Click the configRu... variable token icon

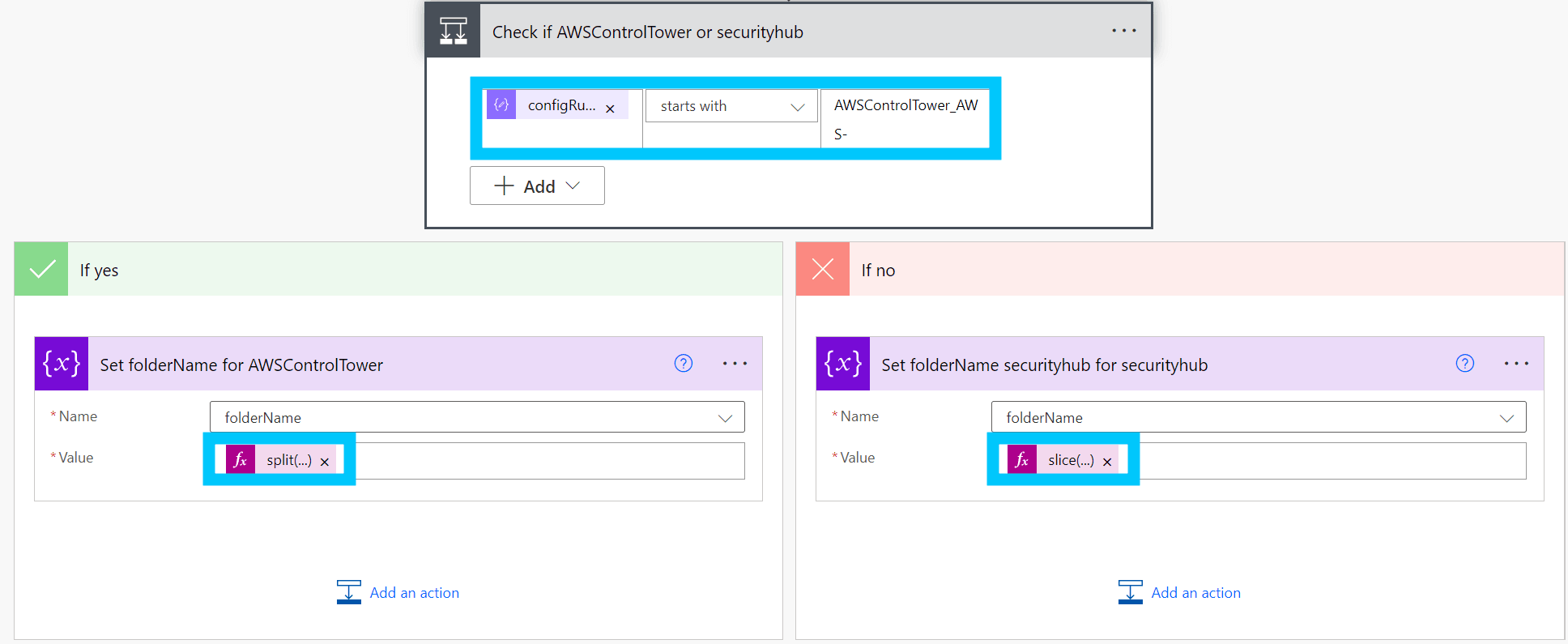[502, 104]
